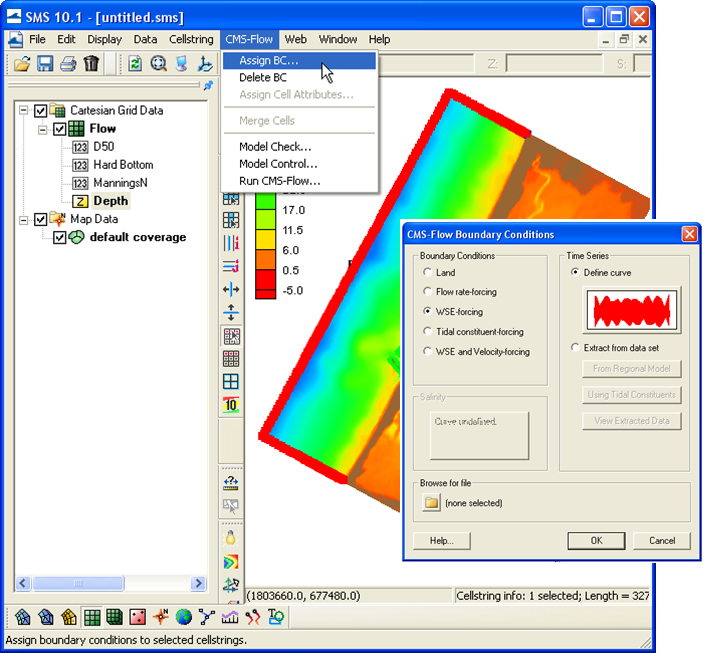Screen dimensions: 704x653
Task: Click the Frame magnifier icon
Action: 158,64
